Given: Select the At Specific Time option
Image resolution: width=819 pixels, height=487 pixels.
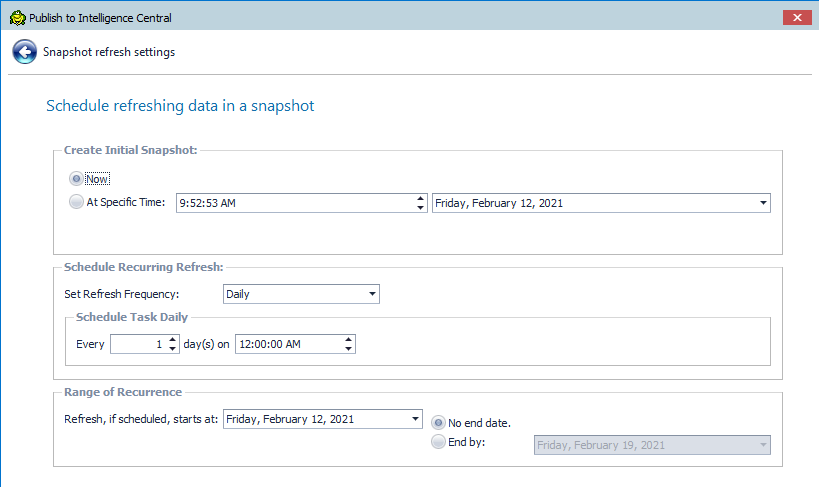Looking at the screenshot, I should 77,202.
